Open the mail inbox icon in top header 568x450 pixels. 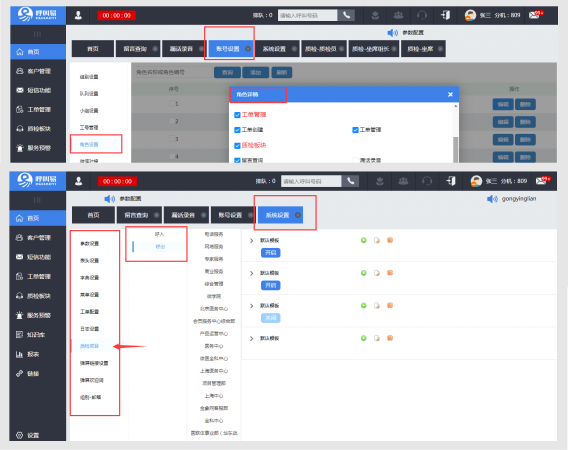coord(535,15)
